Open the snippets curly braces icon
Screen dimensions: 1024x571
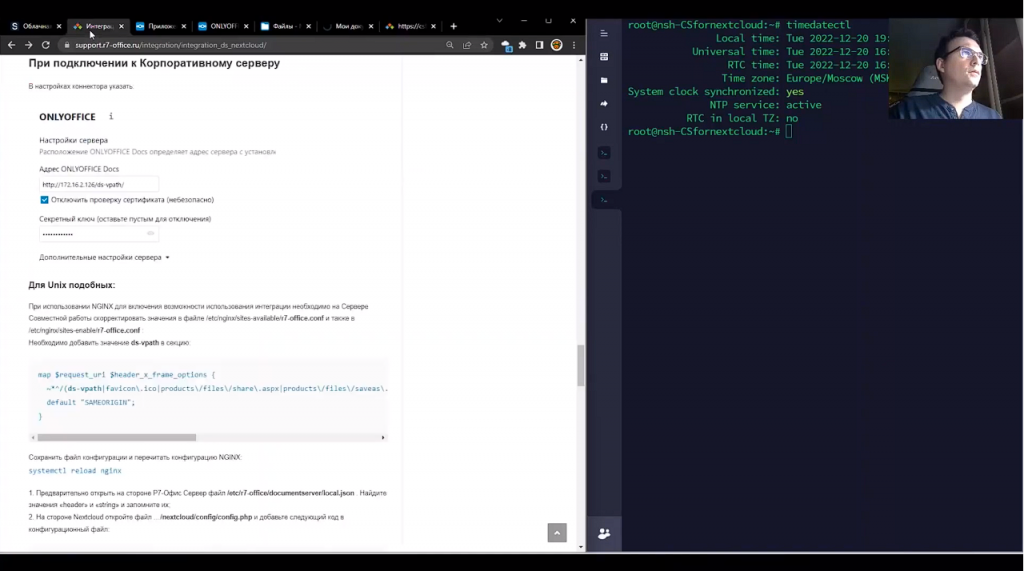pyautogui.click(x=604, y=127)
